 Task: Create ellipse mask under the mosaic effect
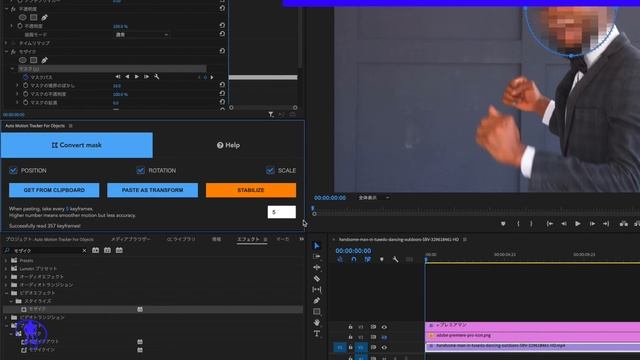[23, 60]
